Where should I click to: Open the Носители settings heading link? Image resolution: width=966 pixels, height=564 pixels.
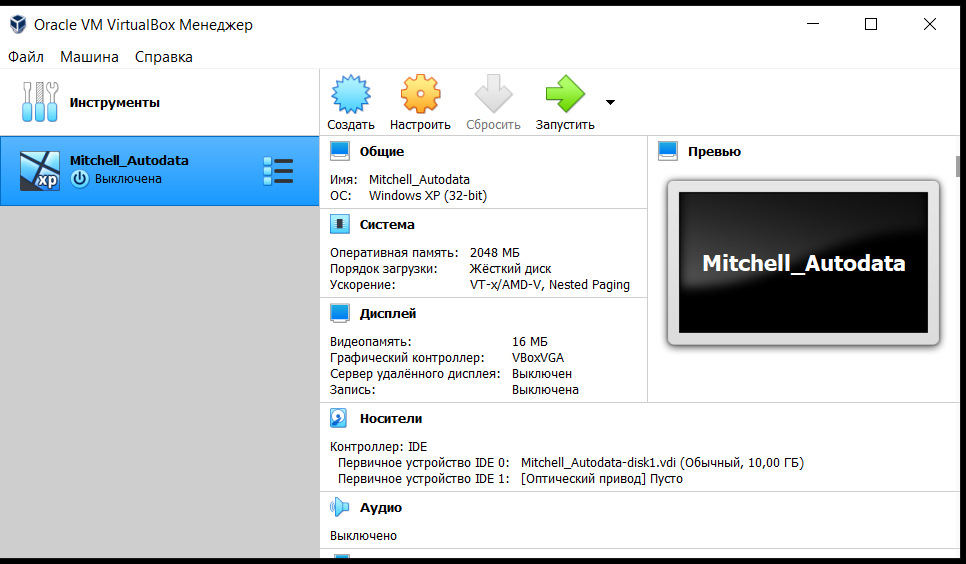click(x=391, y=419)
